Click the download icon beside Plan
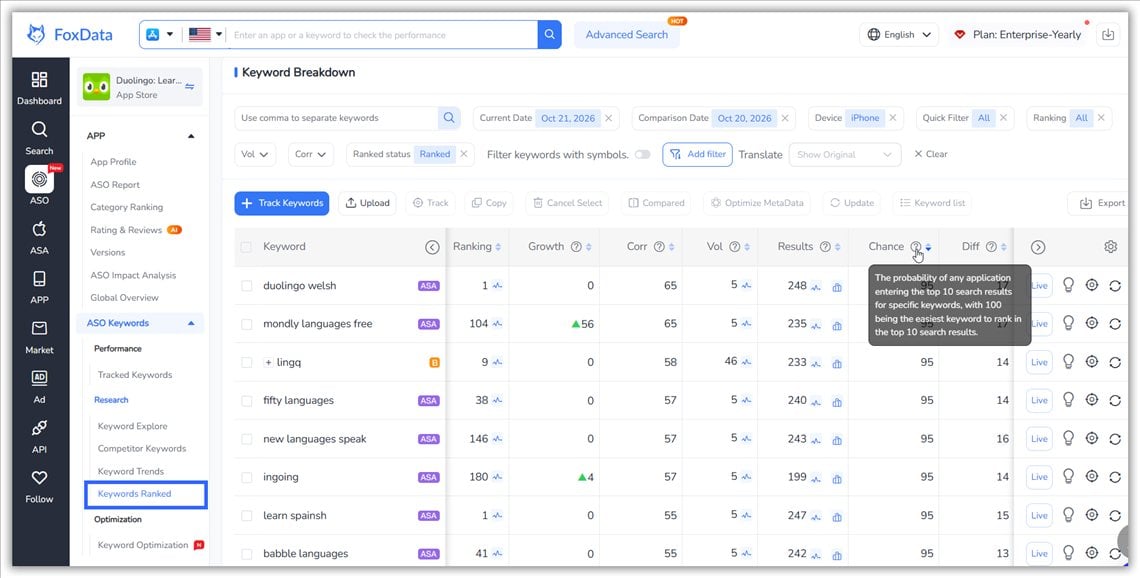The width and height of the screenshot is (1140, 578). pyautogui.click(x=1107, y=34)
